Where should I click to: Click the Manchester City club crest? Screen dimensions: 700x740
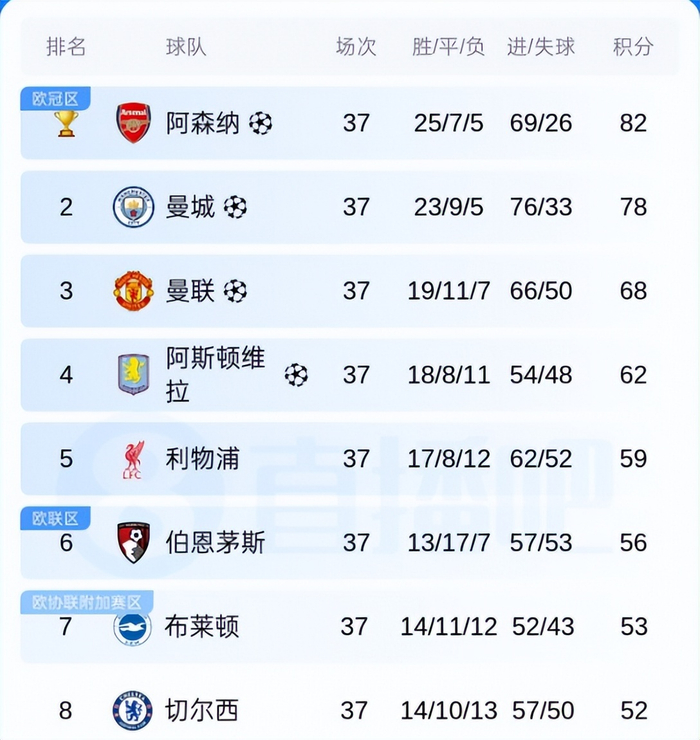point(134,207)
